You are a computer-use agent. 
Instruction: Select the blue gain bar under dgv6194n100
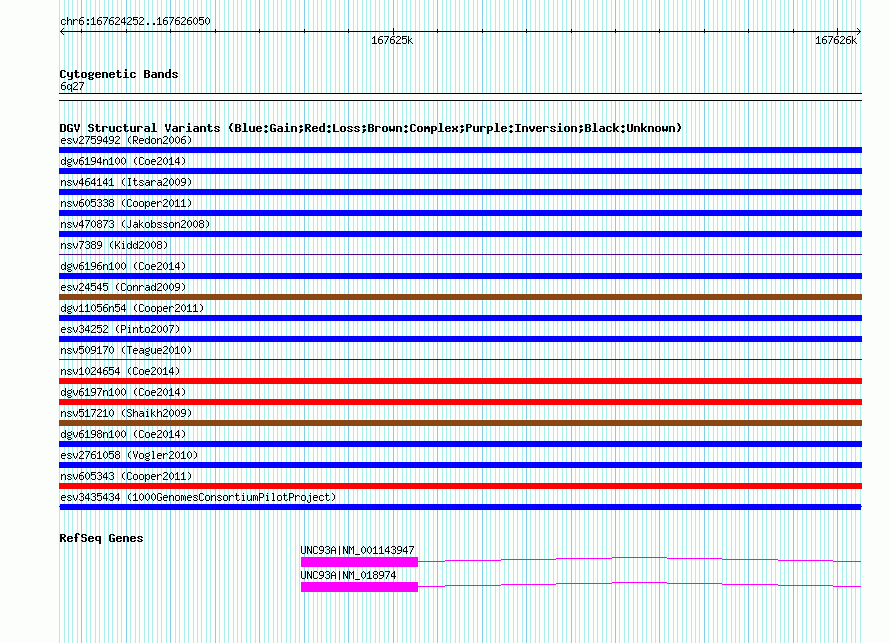[x=460, y=171]
